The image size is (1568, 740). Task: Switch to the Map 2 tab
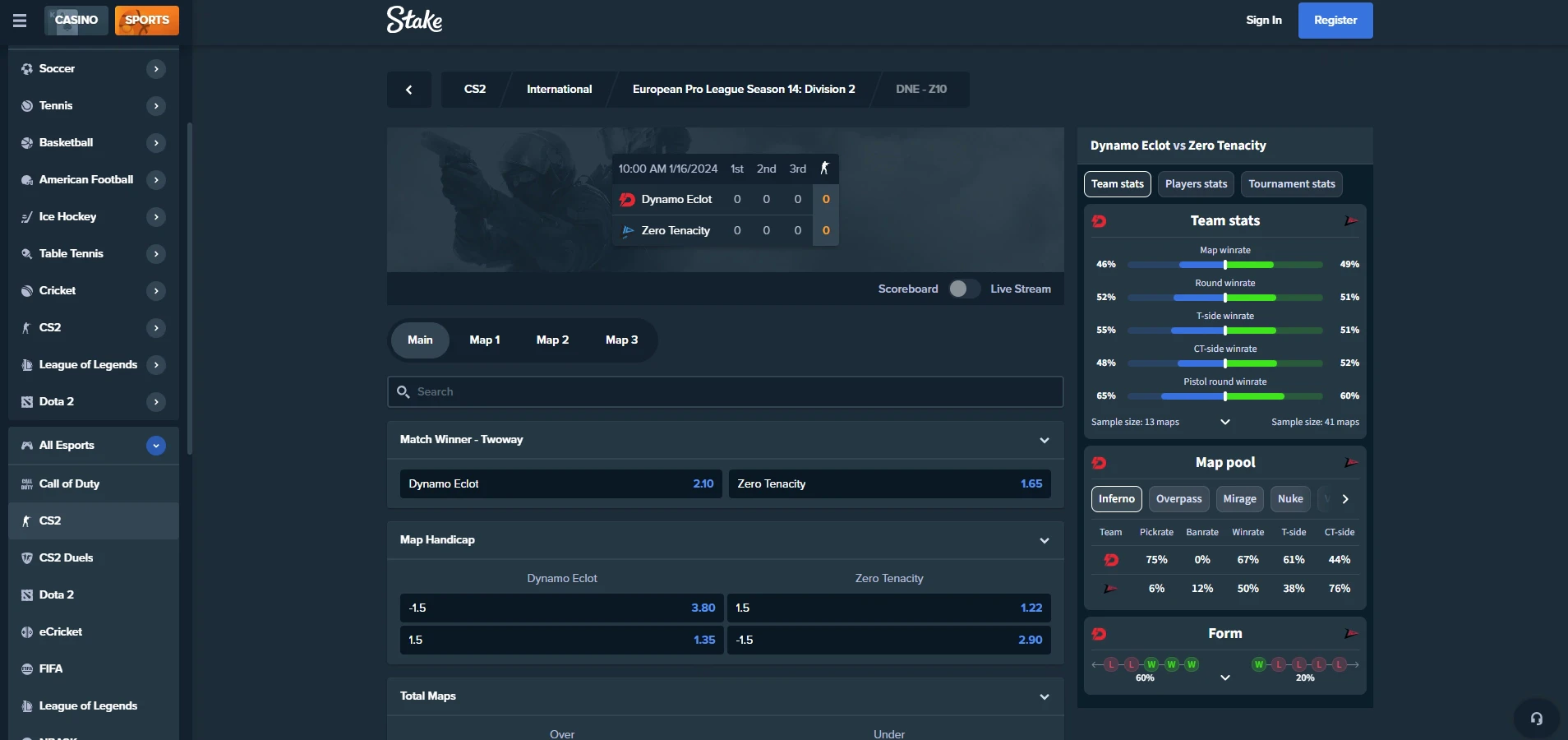(552, 340)
